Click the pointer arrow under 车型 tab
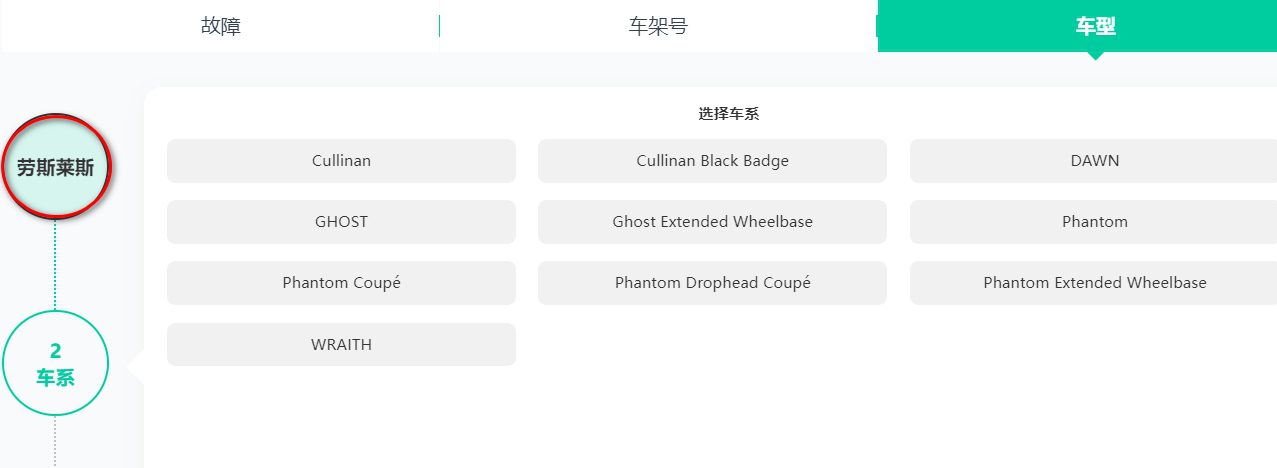This screenshot has width=1277, height=468. [1095, 55]
